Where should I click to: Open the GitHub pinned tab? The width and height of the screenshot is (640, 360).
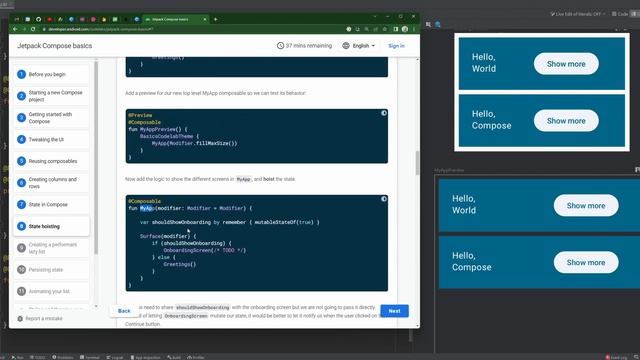[38, 19]
